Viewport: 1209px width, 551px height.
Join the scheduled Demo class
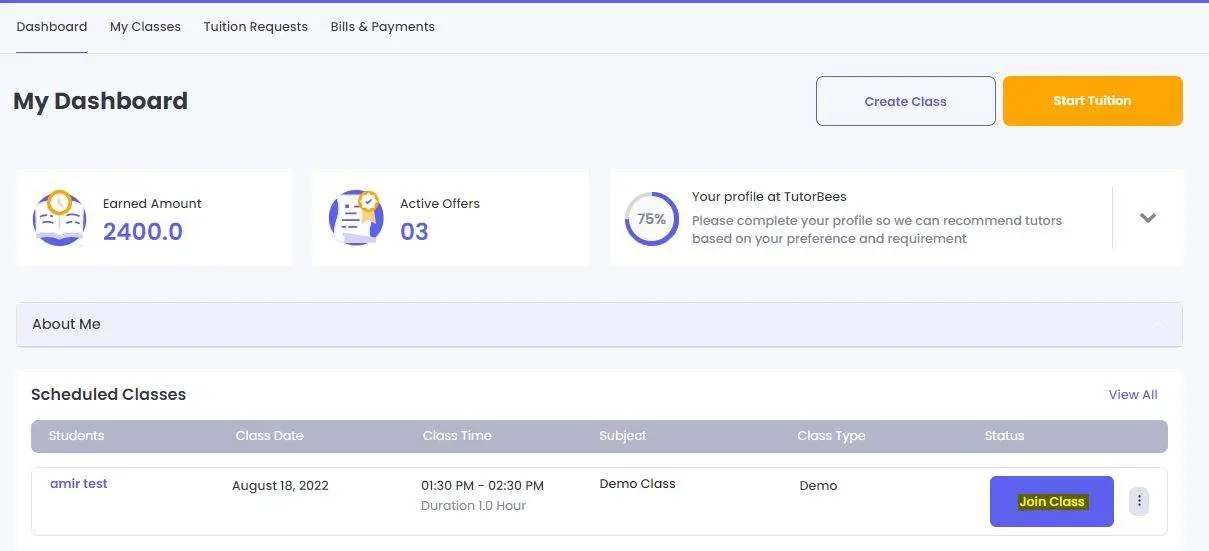(1051, 501)
